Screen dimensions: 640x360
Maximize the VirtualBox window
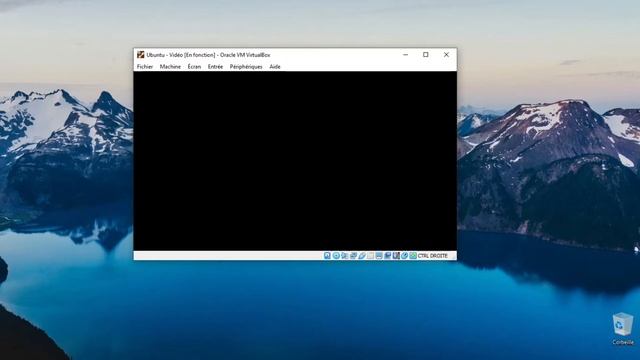click(426, 55)
